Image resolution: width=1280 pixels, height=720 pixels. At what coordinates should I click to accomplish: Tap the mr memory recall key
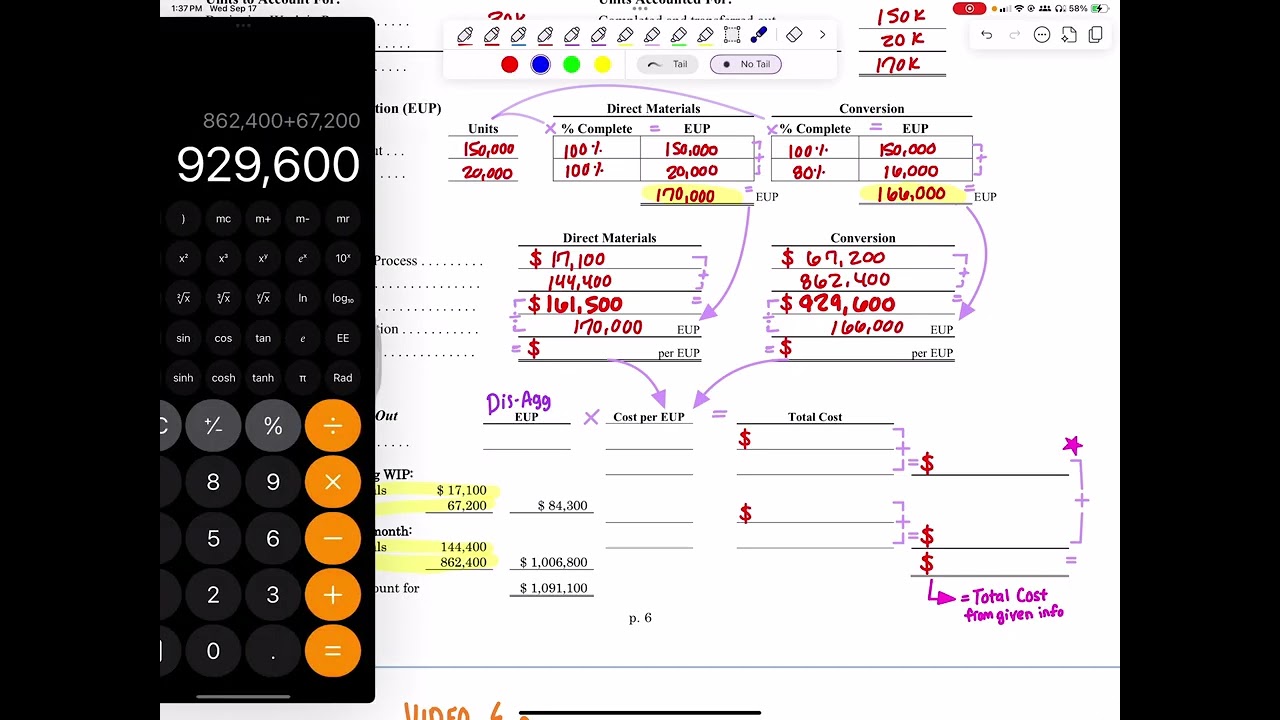(x=343, y=219)
